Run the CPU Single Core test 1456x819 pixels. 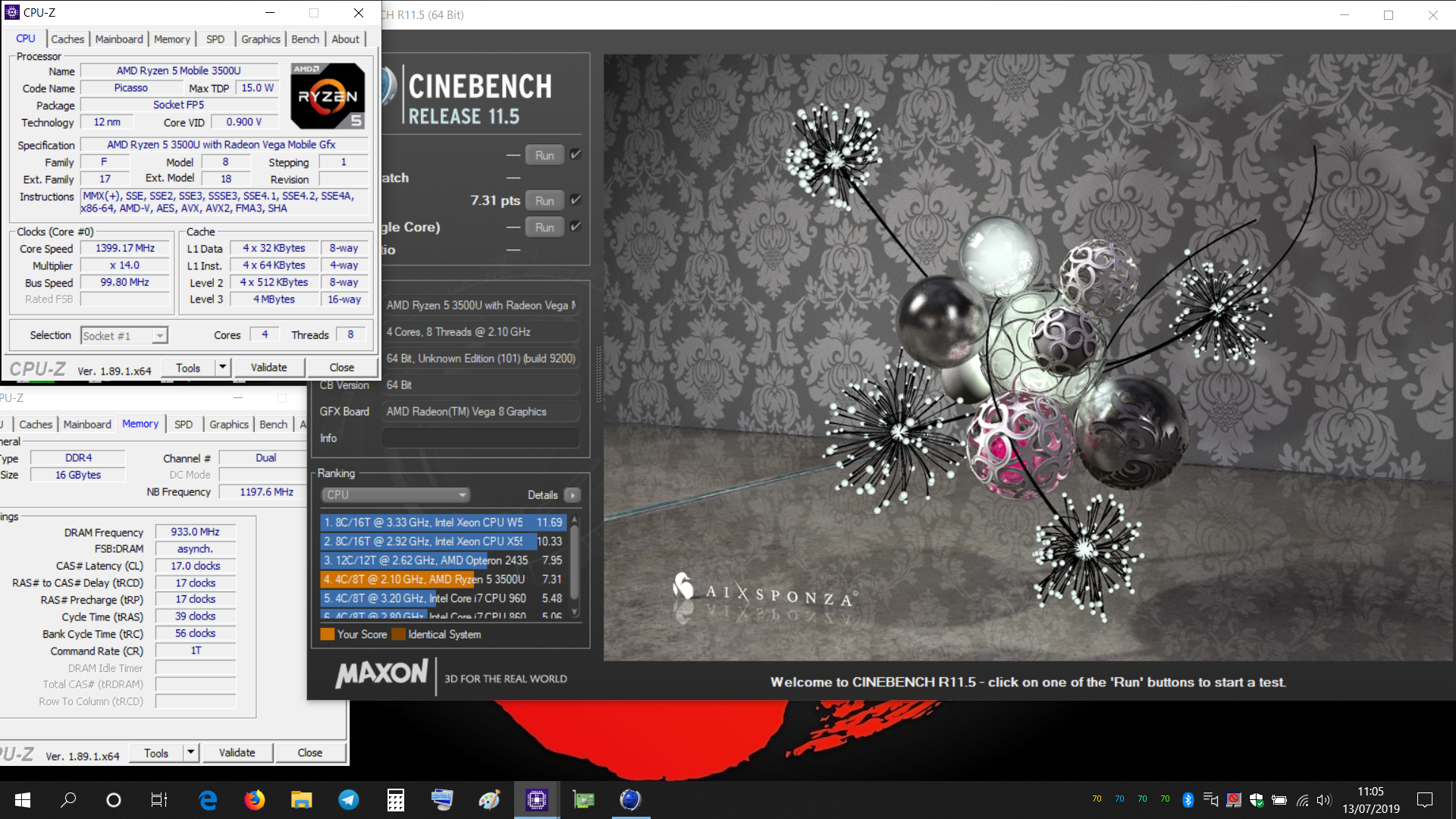pos(544,227)
